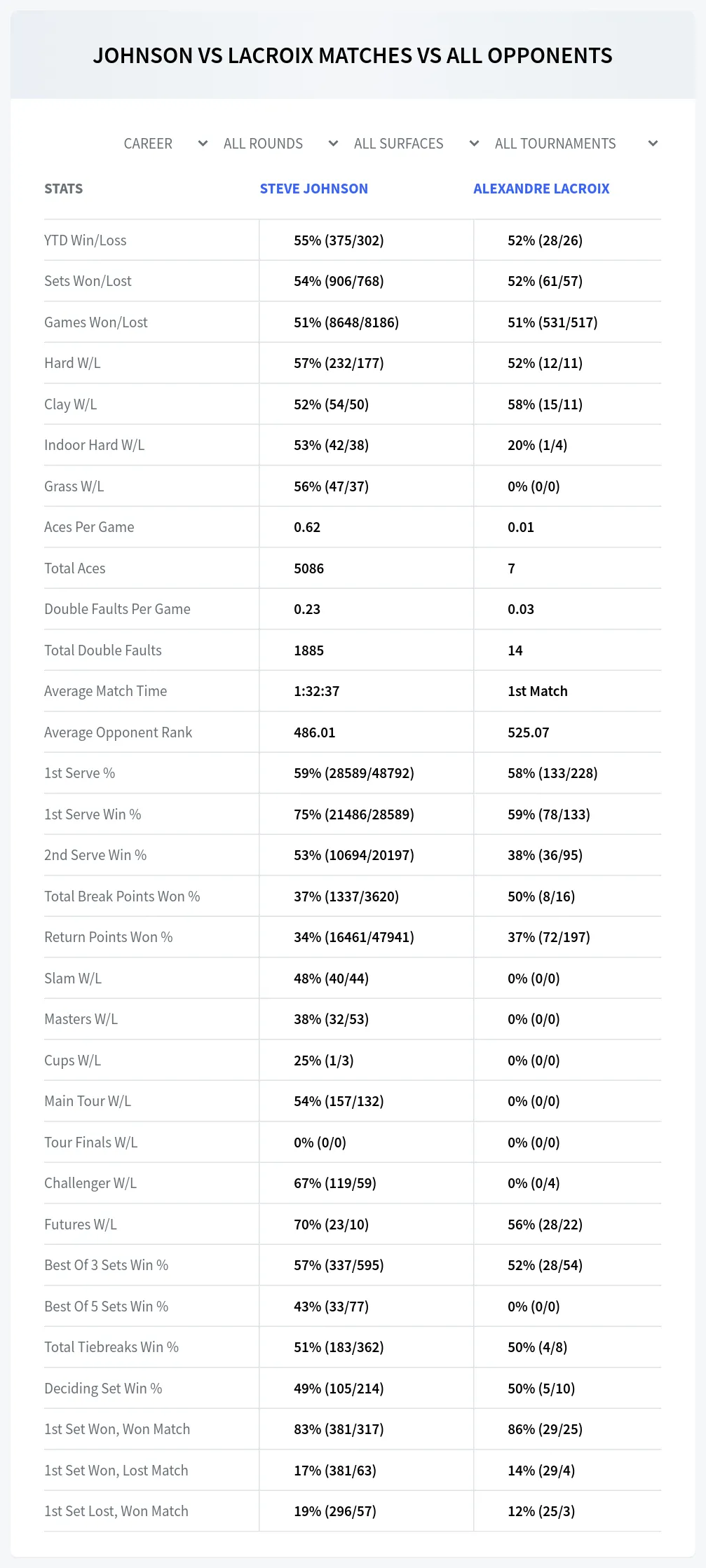Screen dimensions: 706x1568
Task: Open Steve Johnson player link
Action: [314, 189]
